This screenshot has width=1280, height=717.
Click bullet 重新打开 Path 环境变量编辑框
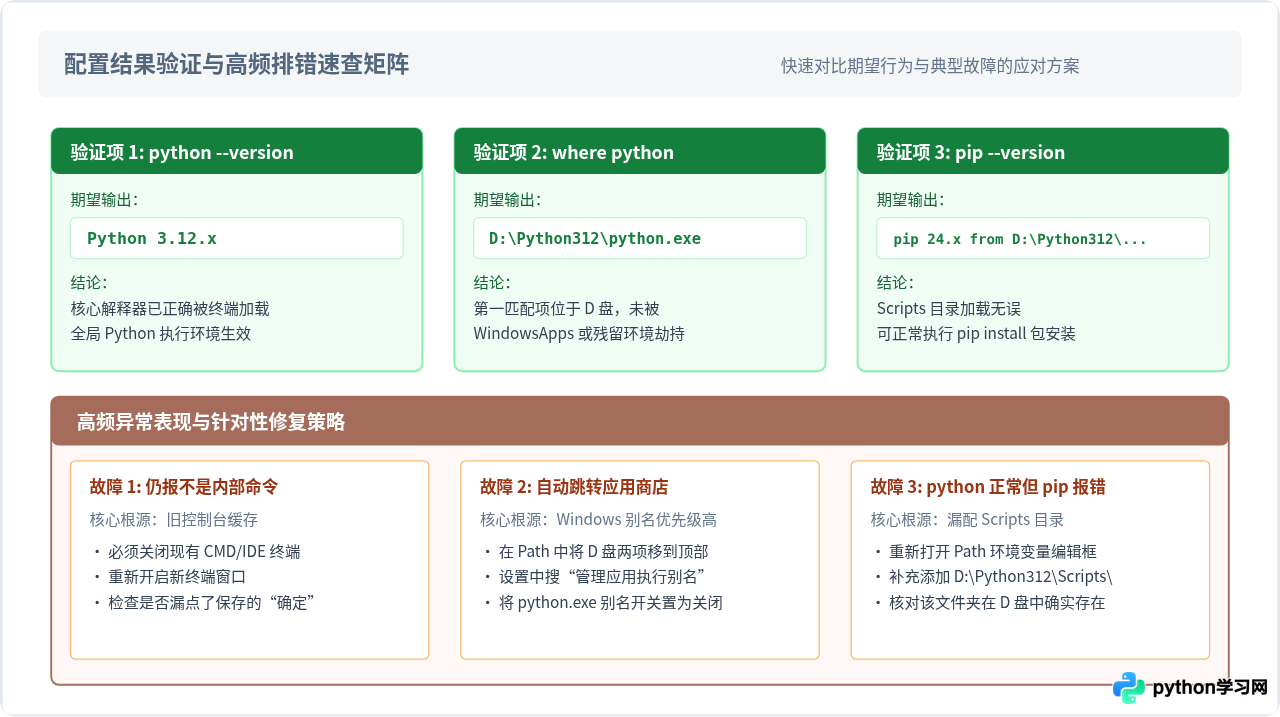click(x=985, y=551)
